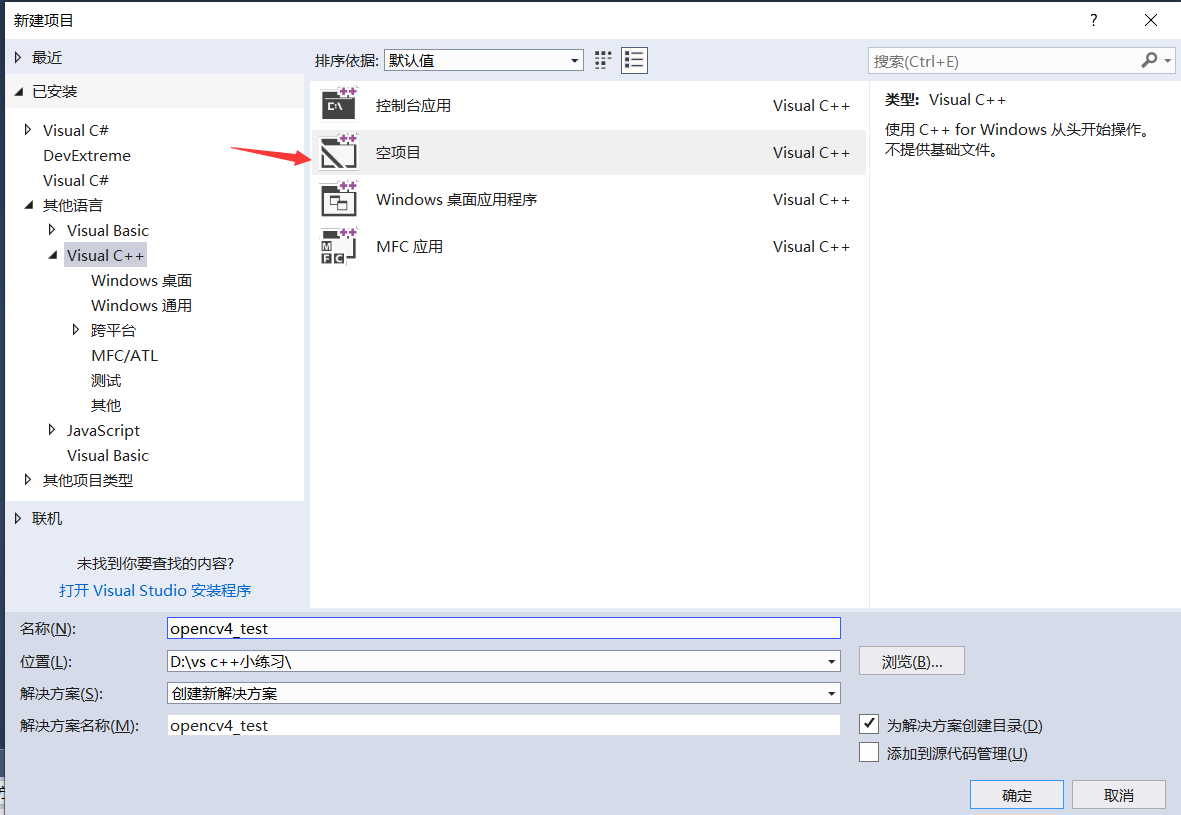Image resolution: width=1181 pixels, height=815 pixels.
Task: Click the Console App (控制台应用) template icon
Action: click(x=339, y=105)
